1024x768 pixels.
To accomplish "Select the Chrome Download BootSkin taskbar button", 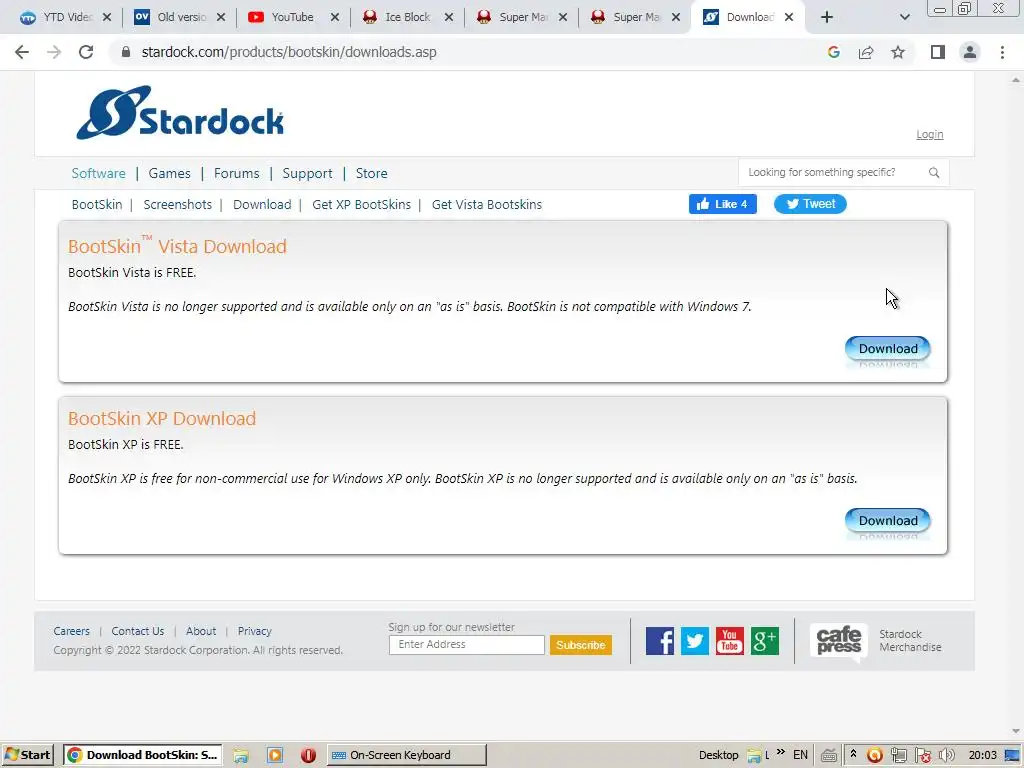I will click(143, 755).
